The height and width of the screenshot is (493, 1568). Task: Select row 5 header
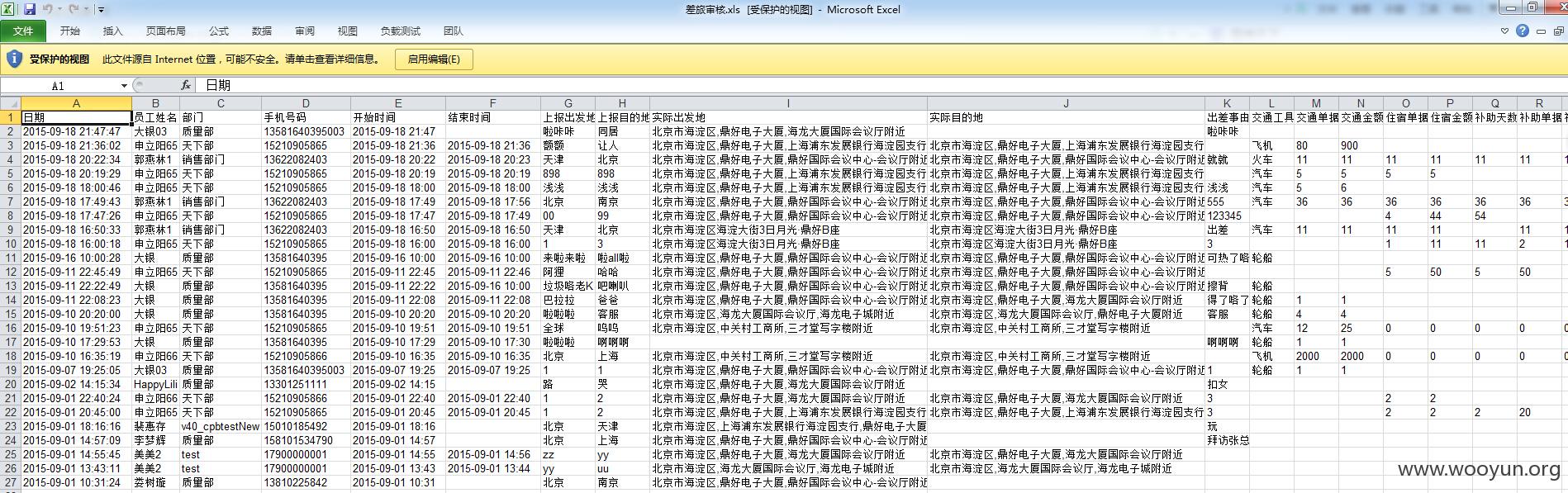point(10,173)
